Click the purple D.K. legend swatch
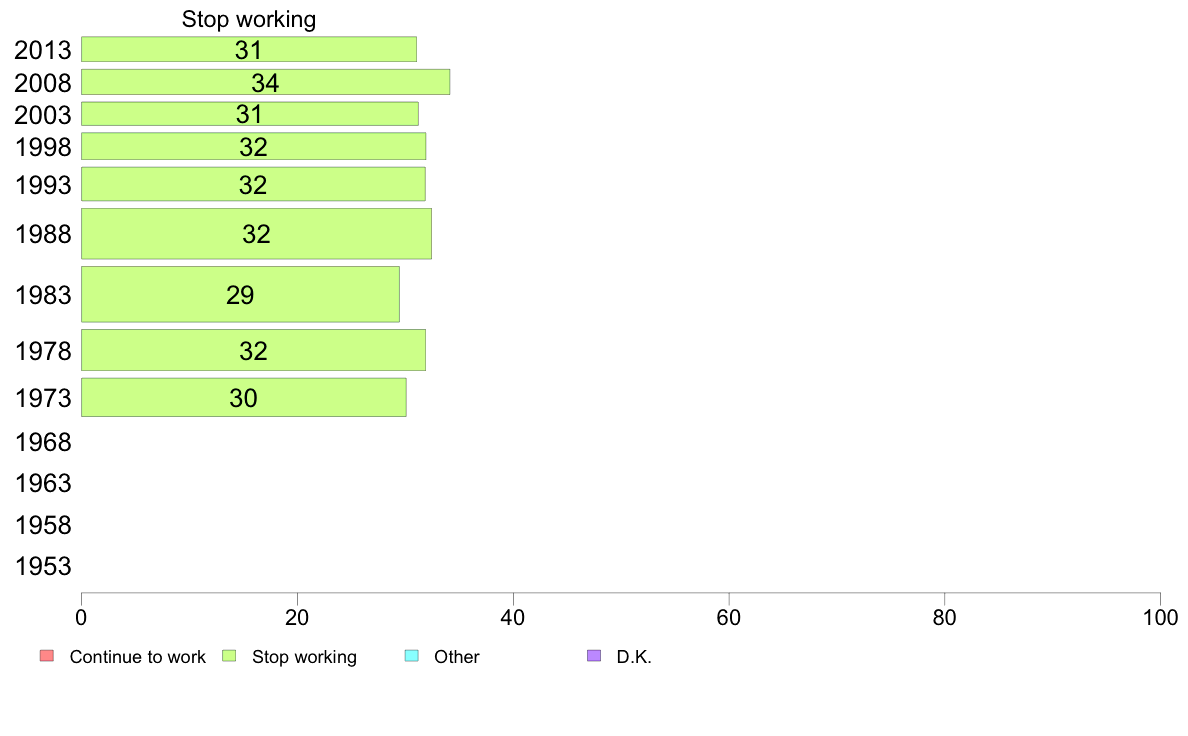Image resolution: width=1188 pixels, height=736 pixels. click(594, 656)
